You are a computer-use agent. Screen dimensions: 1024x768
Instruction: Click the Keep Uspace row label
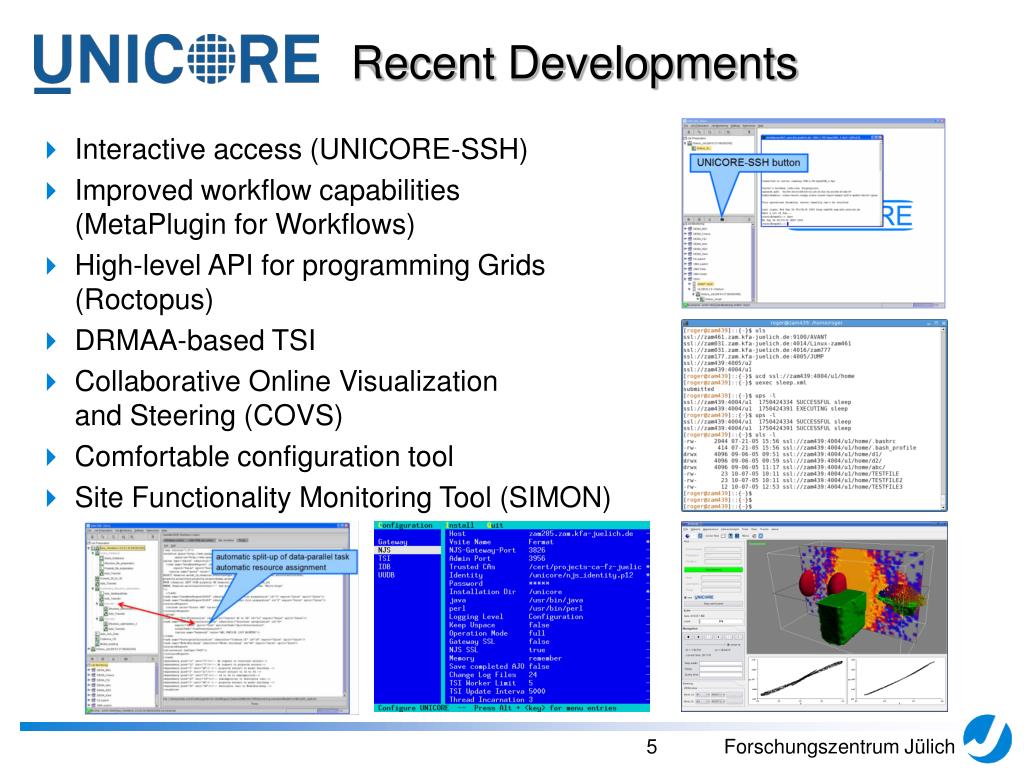(x=472, y=625)
